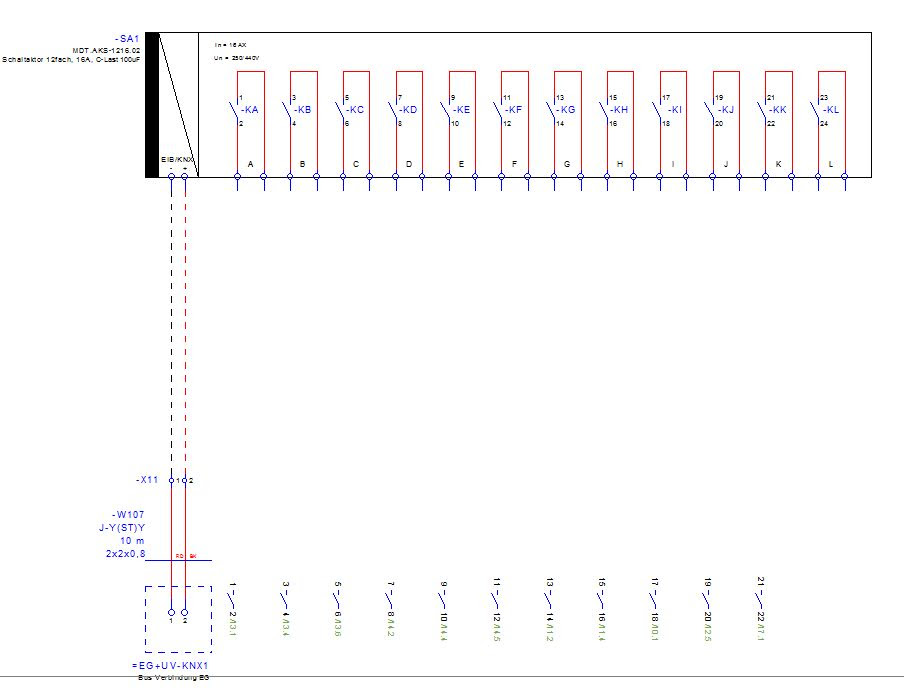The width and height of the screenshot is (904, 692).
Task: Select the -KL switch contact symbol
Action: 815,110
